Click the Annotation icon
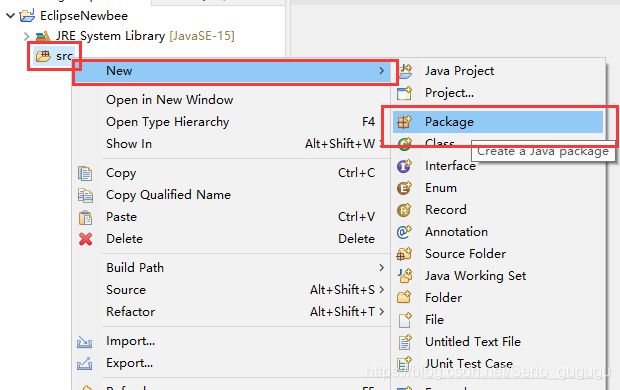The height and width of the screenshot is (390, 620). 404,232
